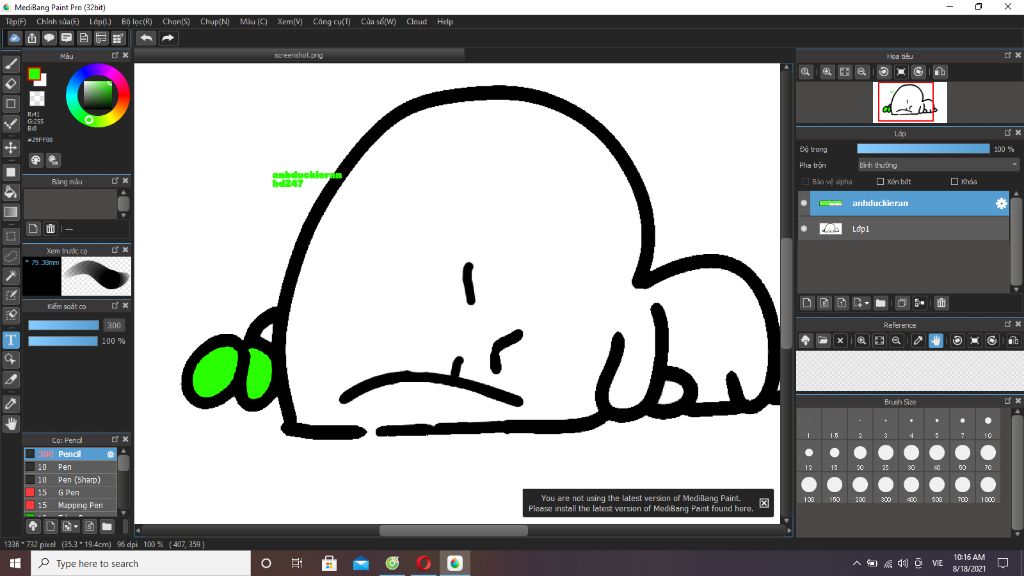Duplicate the current layer
The image size is (1024, 576).
[902, 303]
